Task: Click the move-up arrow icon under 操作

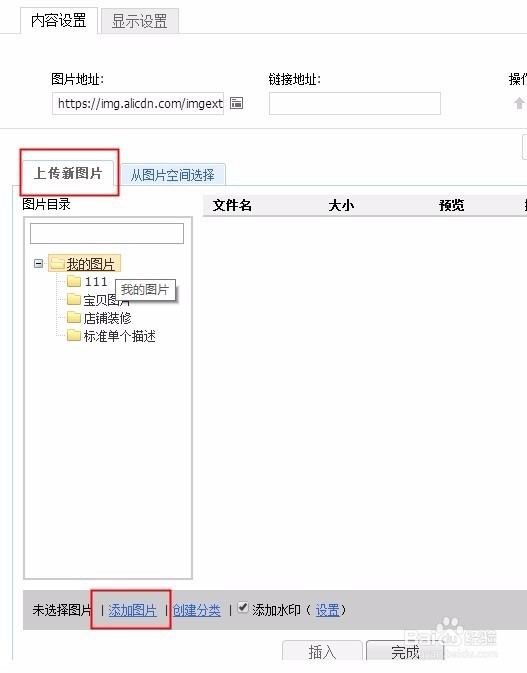Action: click(519, 103)
